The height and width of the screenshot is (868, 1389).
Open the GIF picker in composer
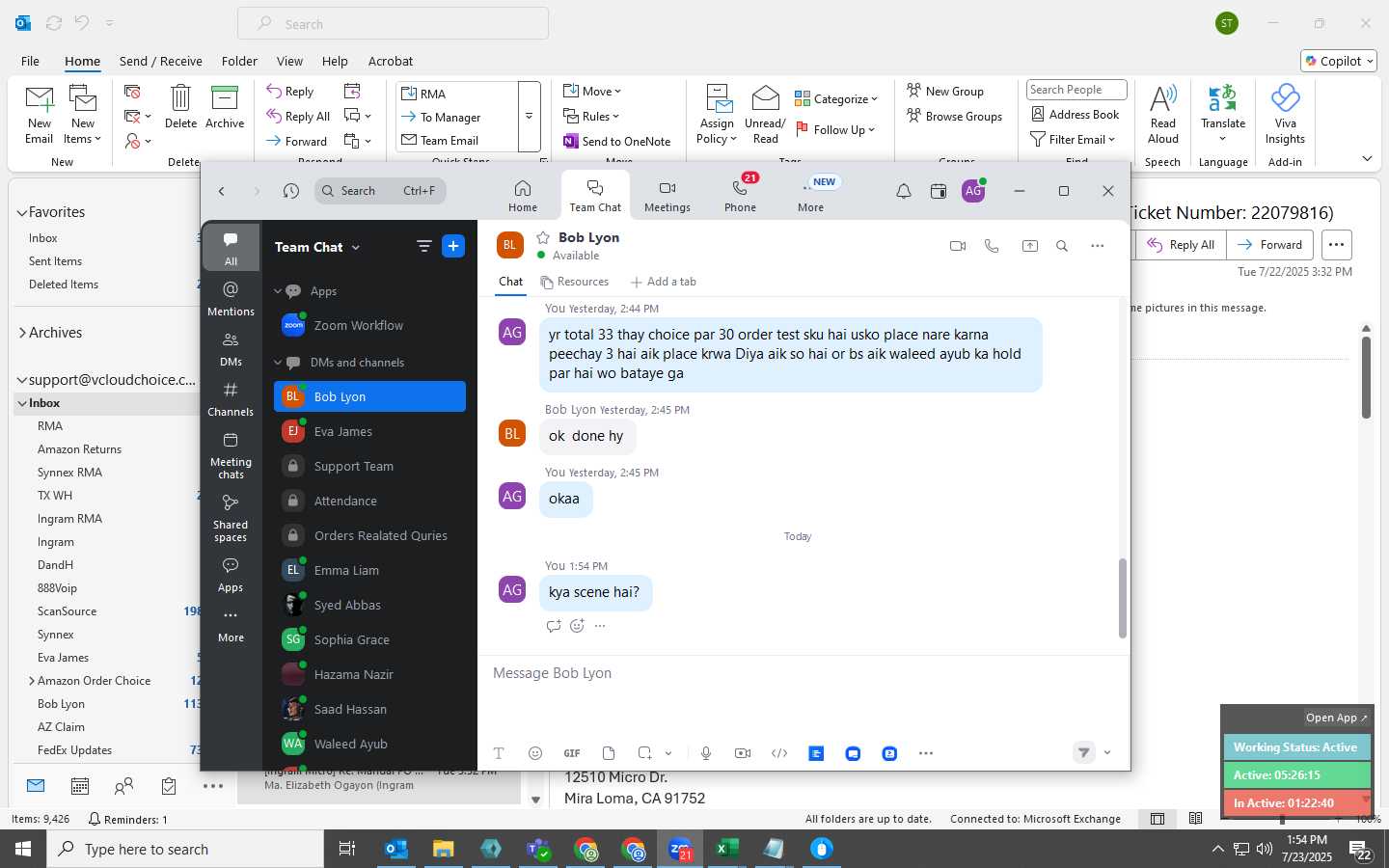click(x=572, y=753)
